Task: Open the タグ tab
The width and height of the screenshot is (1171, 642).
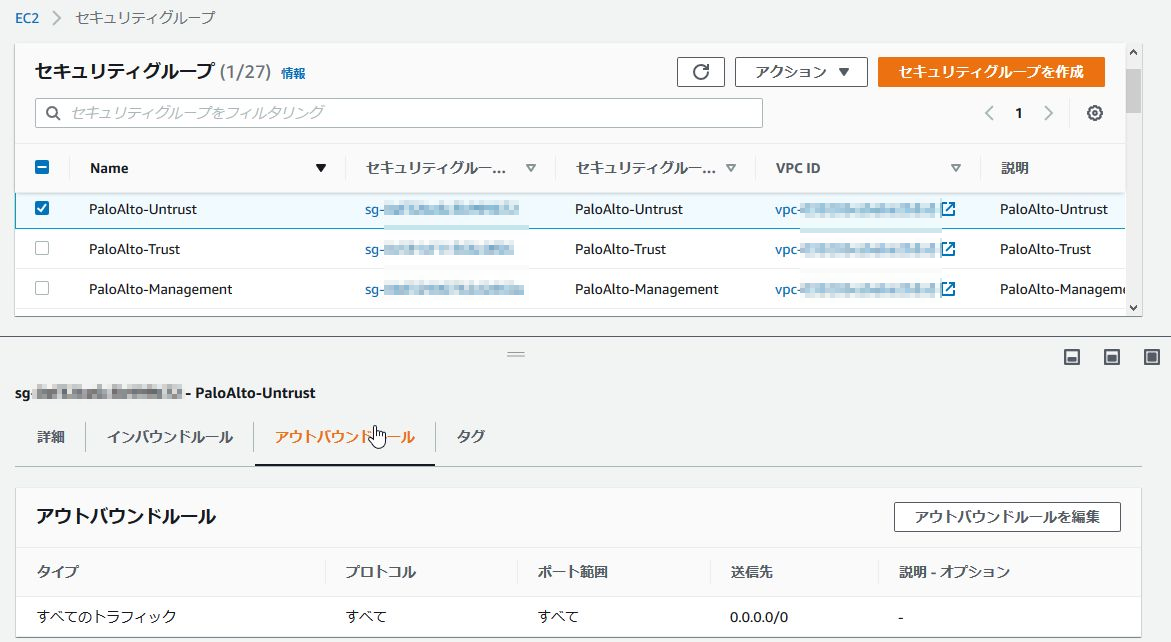Action: pyautogui.click(x=470, y=436)
